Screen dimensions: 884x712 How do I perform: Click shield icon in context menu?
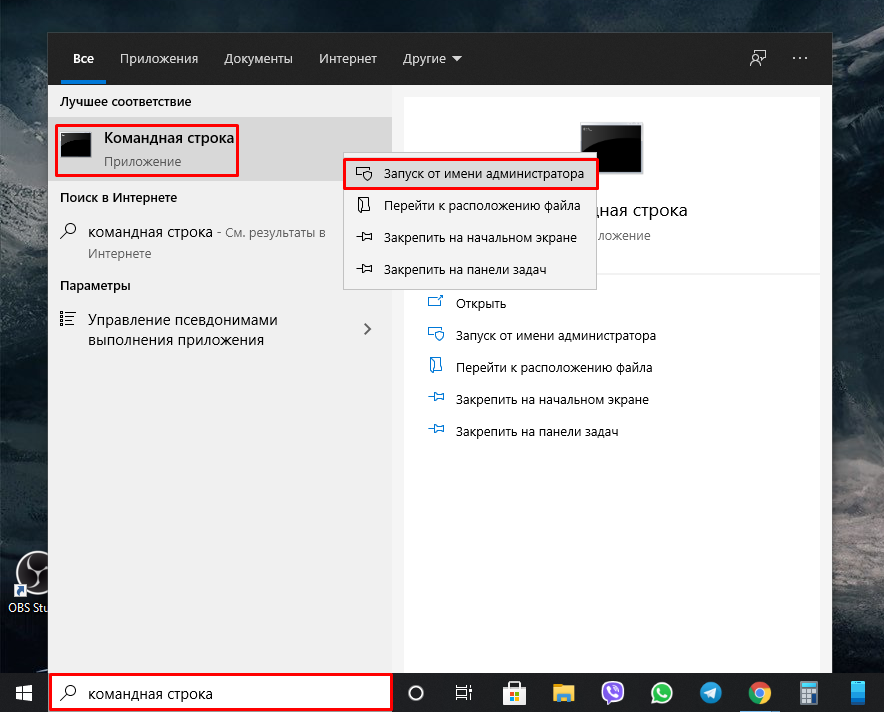(x=364, y=174)
